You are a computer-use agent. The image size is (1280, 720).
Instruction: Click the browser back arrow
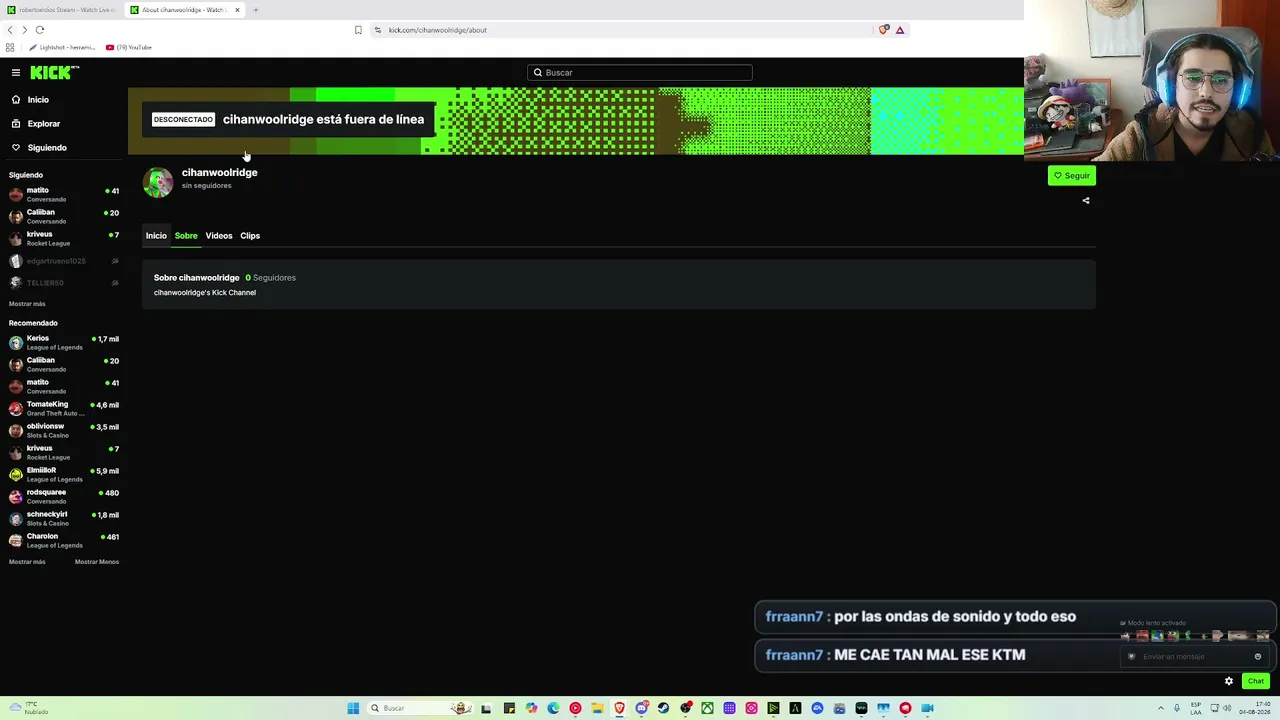tap(10, 30)
